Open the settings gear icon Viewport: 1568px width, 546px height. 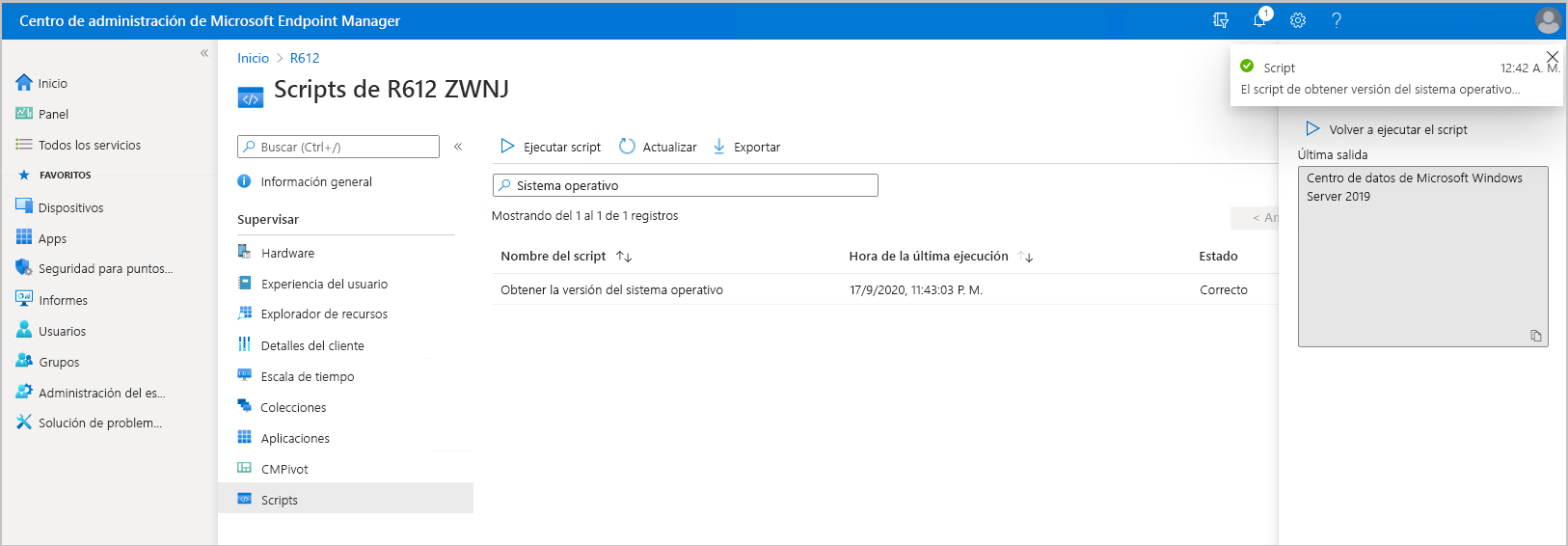pyautogui.click(x=1298, y=20)
